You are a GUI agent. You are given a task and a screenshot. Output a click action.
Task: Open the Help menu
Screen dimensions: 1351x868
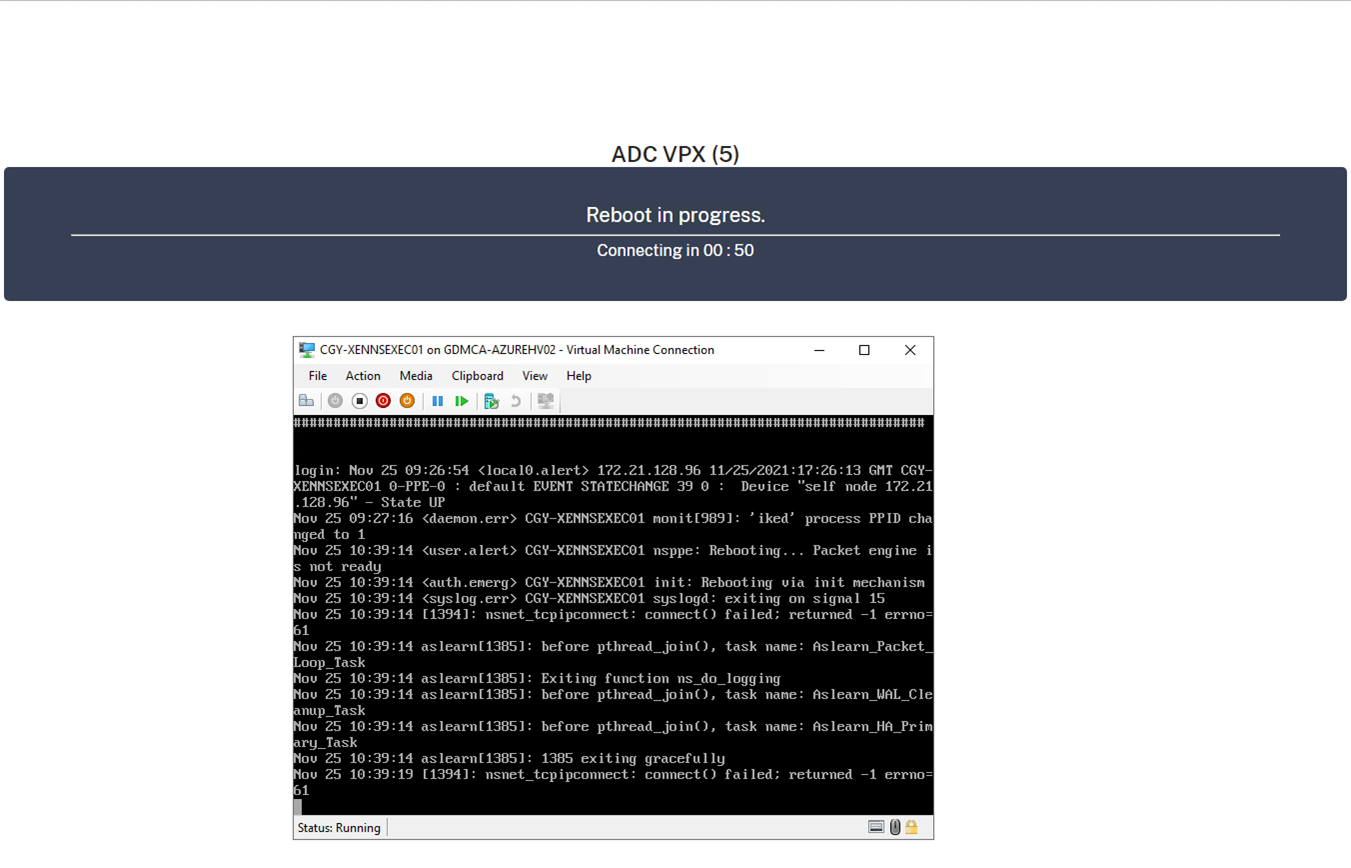tap(579, 376)
